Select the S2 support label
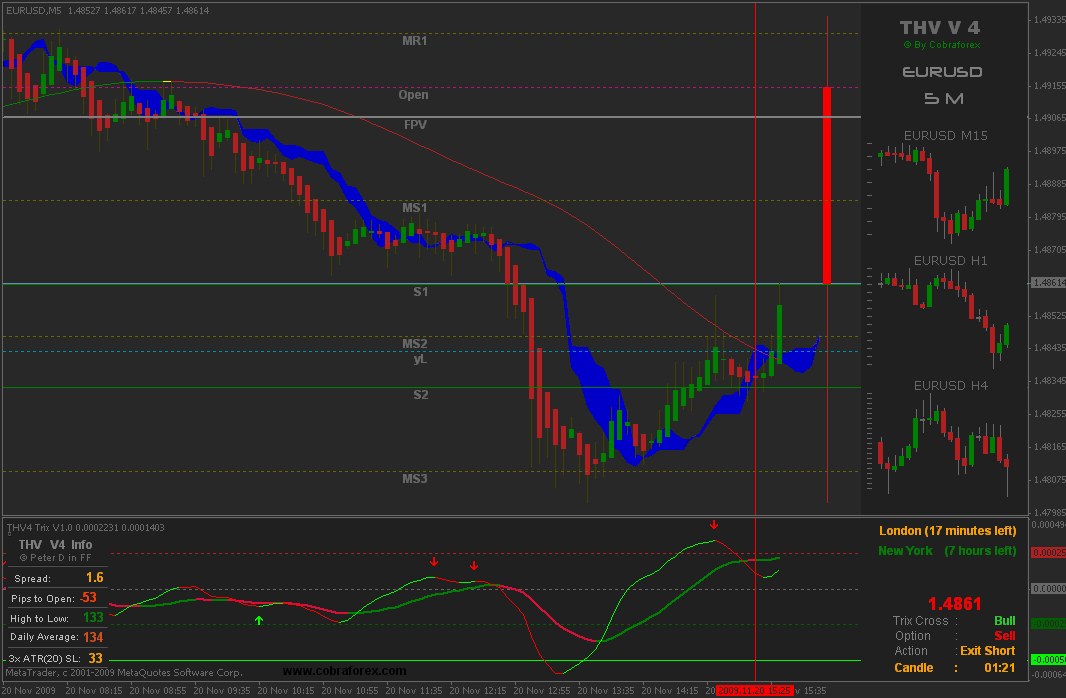The height and width of the screenshot is (698, 1066). click(421, 395)
